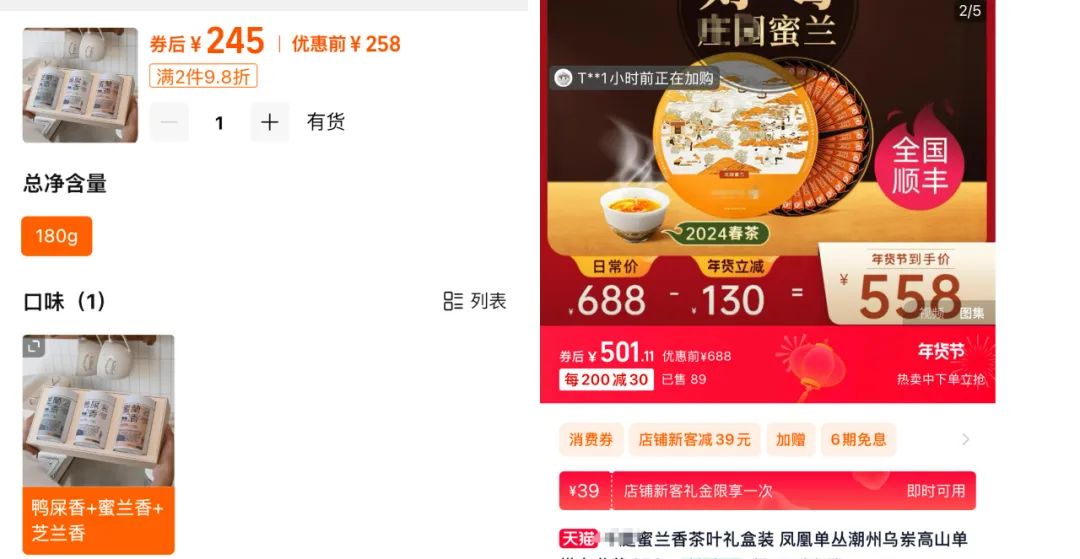Click the buyer avatar in the cart notification

(x=563, y=78)
